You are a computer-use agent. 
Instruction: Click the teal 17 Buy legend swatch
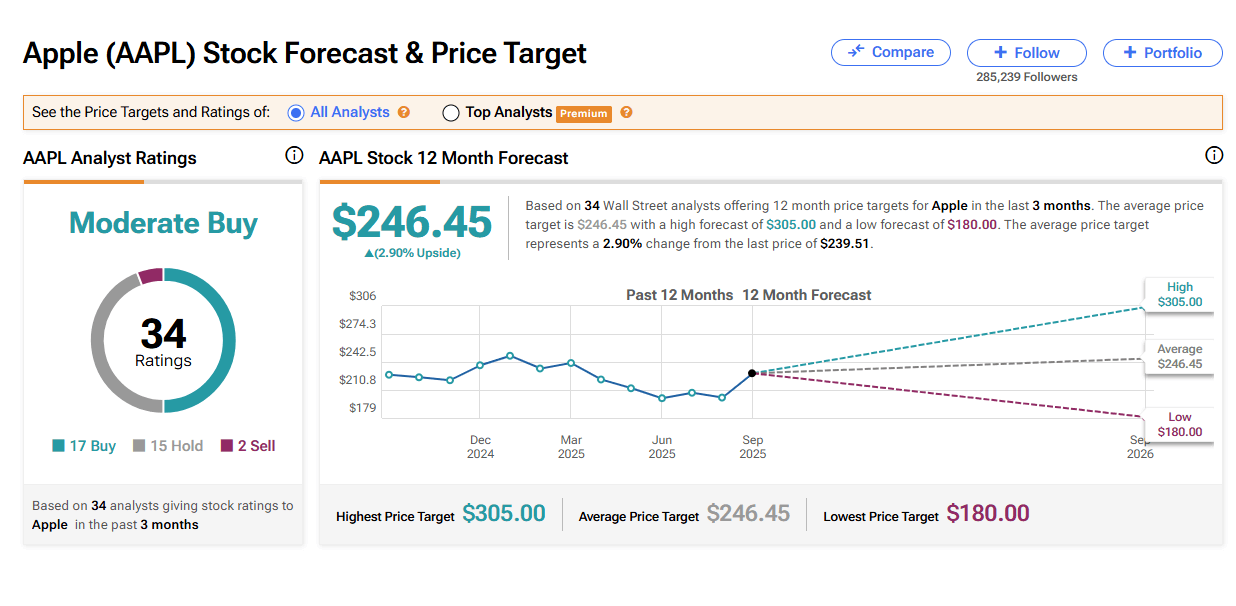pos(58,446)
